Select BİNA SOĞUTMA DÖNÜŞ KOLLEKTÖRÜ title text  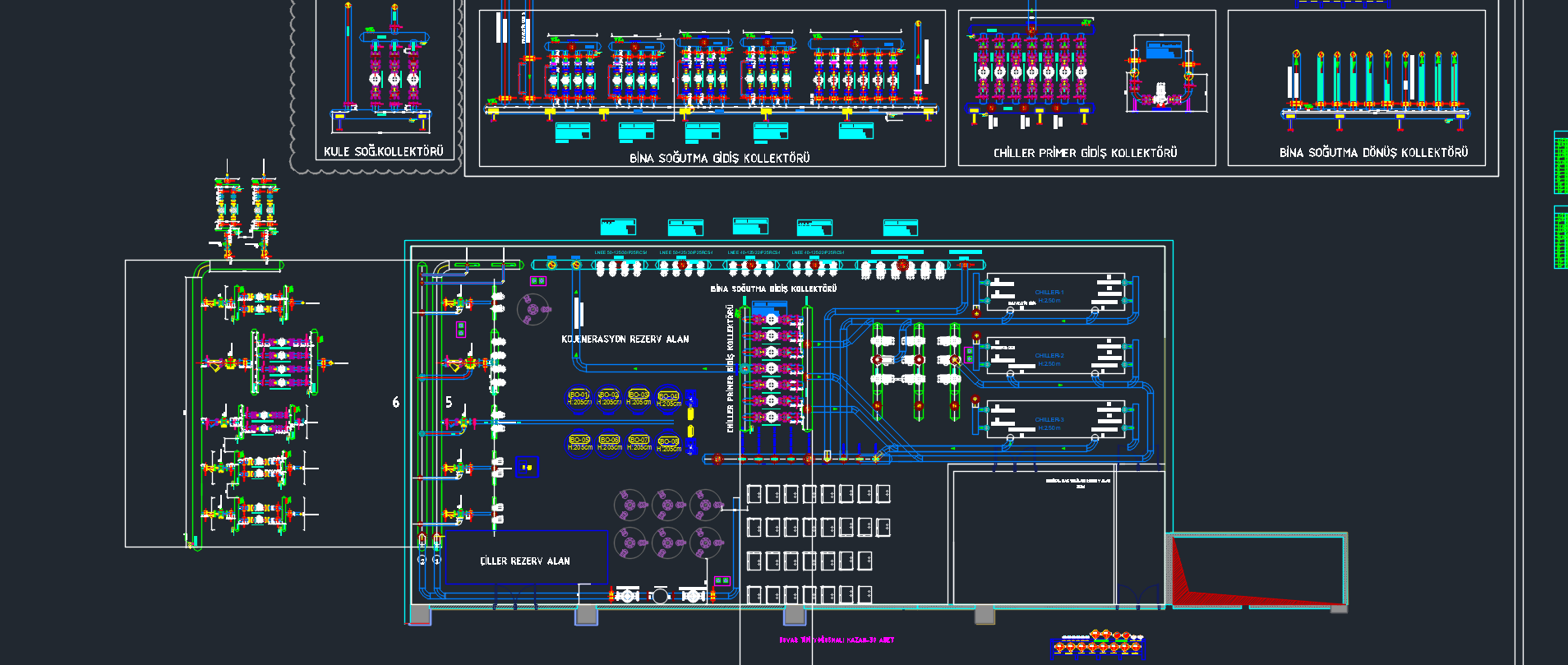[x=1373, y=153]
